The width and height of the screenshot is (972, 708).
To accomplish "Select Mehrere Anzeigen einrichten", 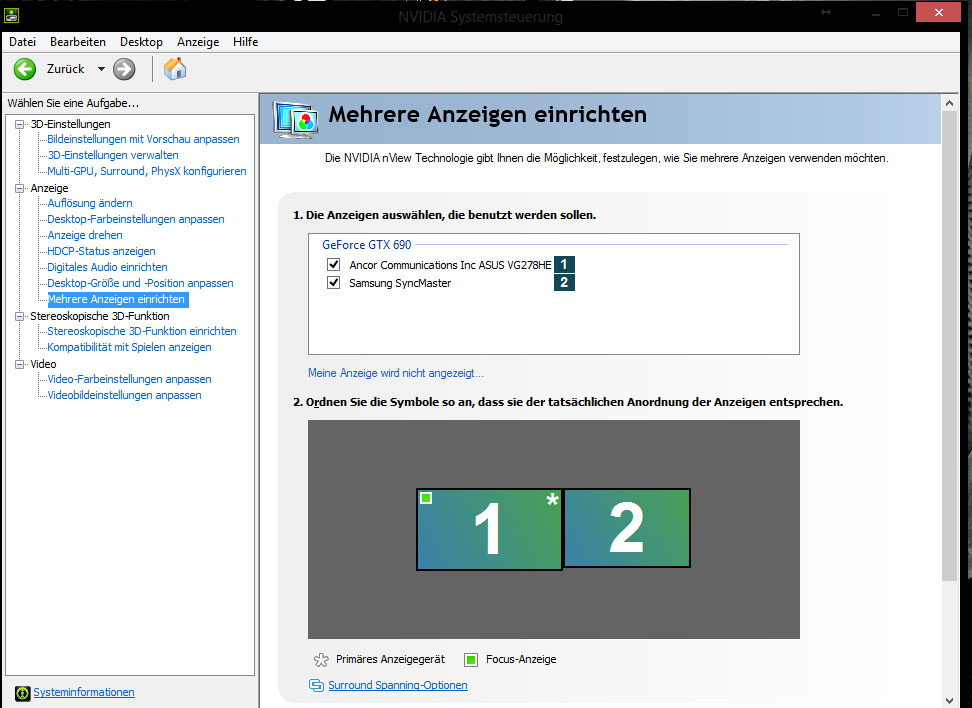I will click(x=117, y=299).
